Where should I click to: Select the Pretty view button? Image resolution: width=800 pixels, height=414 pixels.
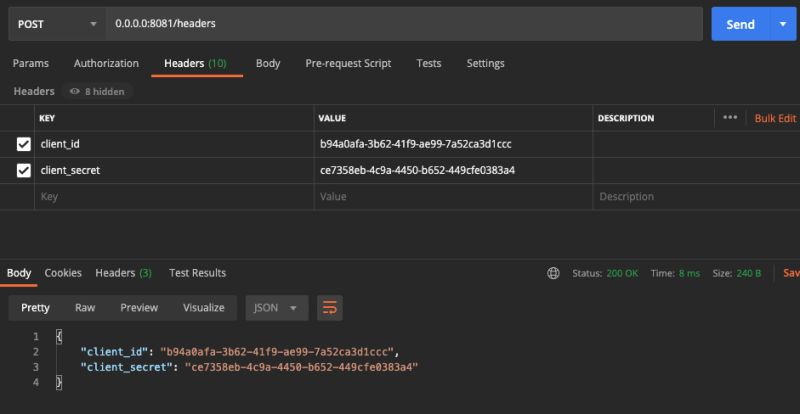click(x=35, y=308)
